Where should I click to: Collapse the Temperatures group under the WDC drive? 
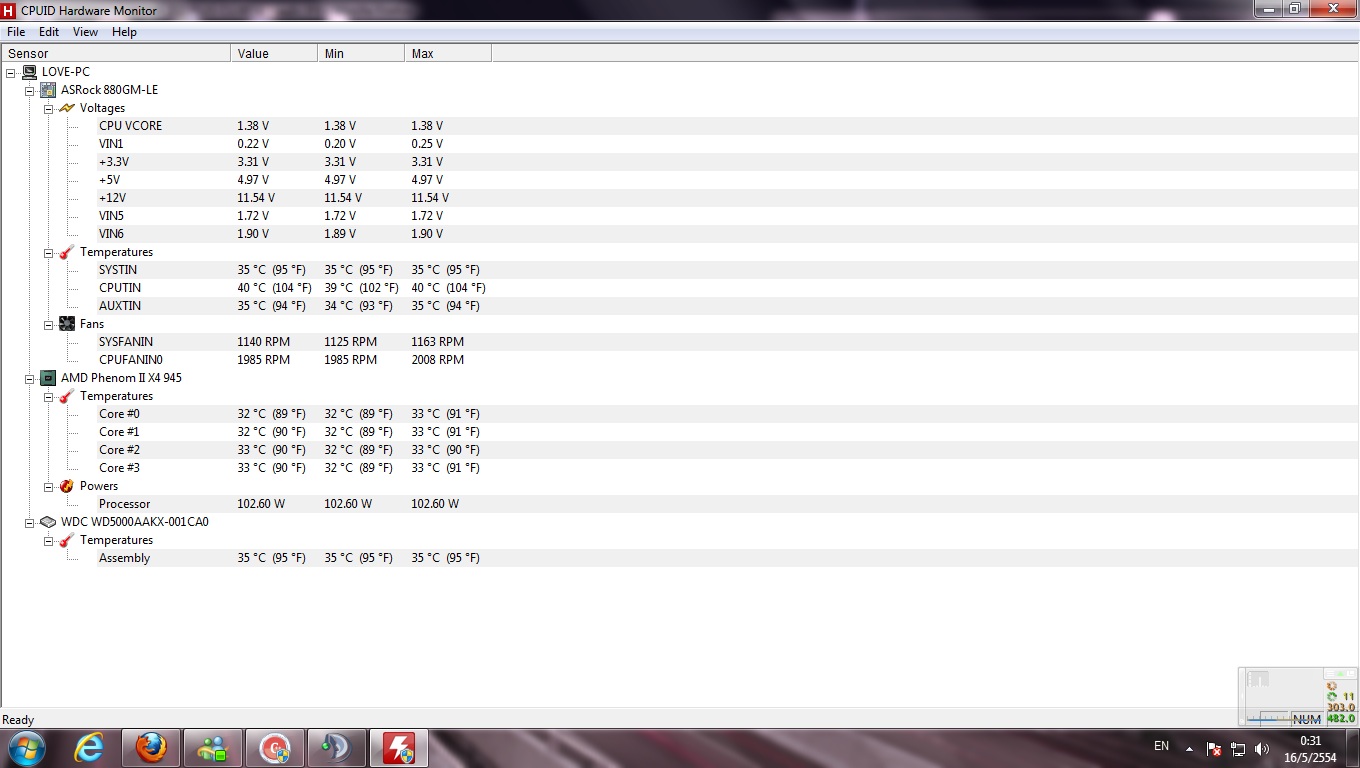pos(49,540)
